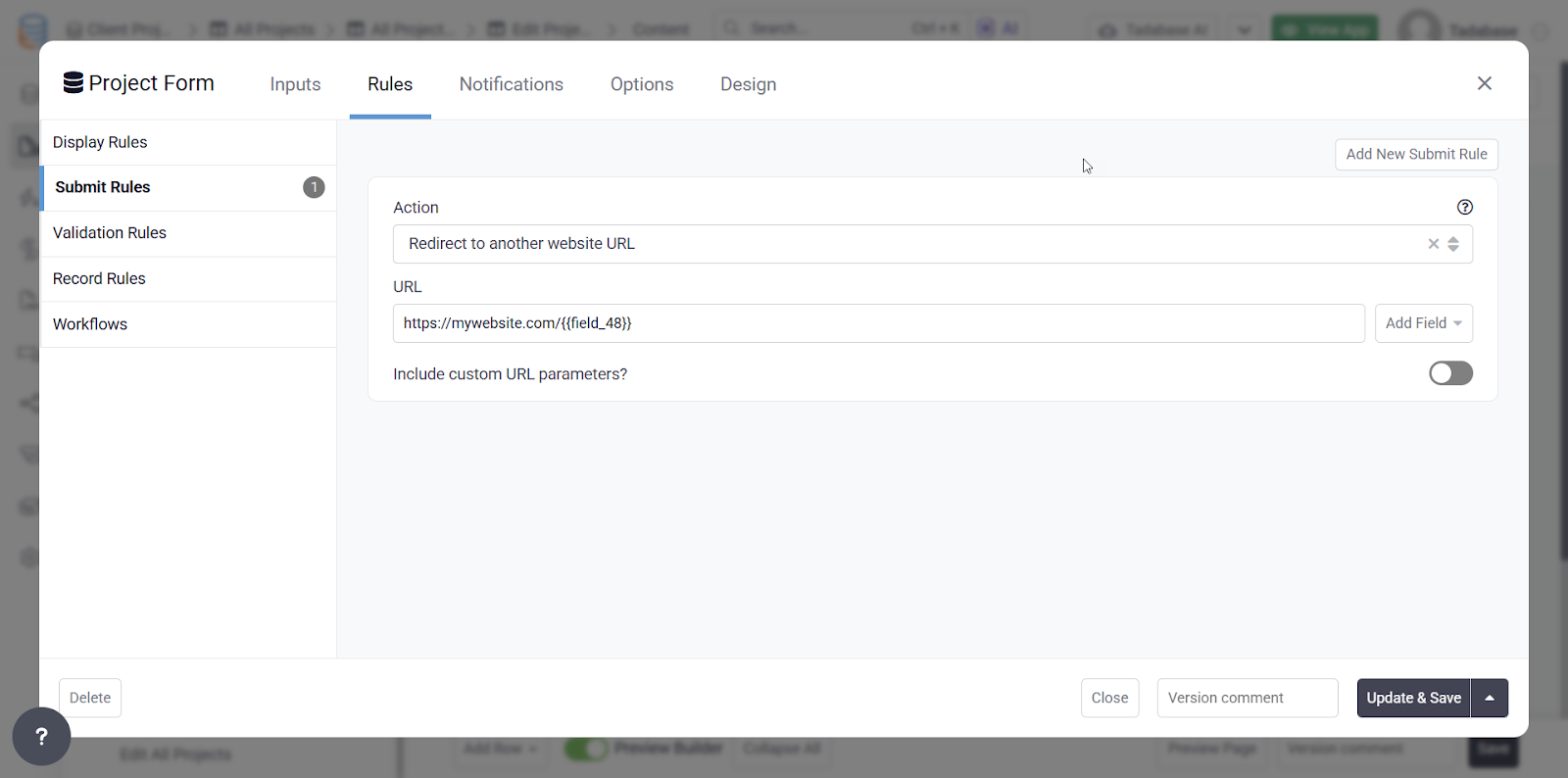
Task: Switch to the Inputs tab
Action: point(295,84)
